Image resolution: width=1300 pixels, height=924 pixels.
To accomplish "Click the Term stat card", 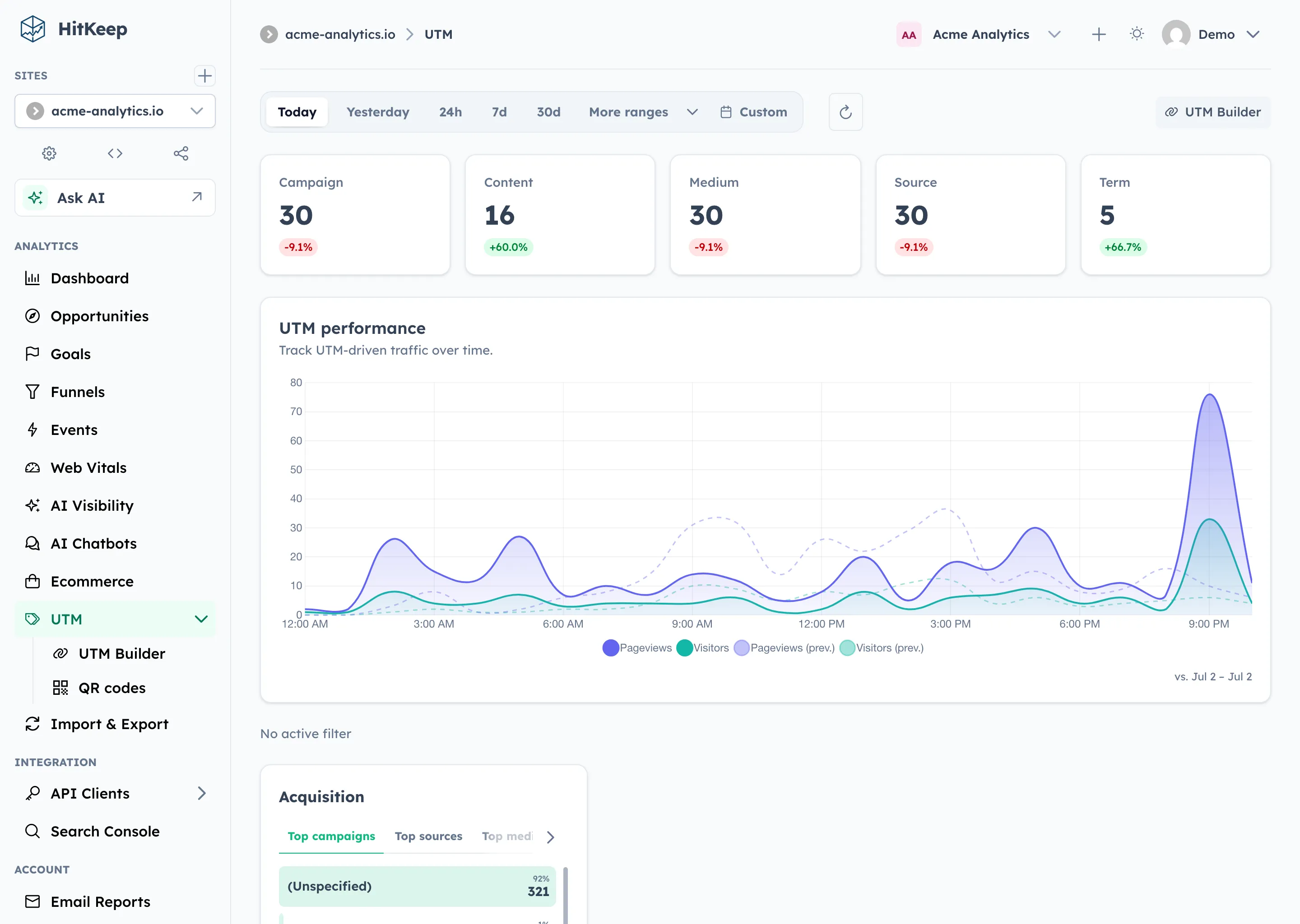I will (1175, 215).
